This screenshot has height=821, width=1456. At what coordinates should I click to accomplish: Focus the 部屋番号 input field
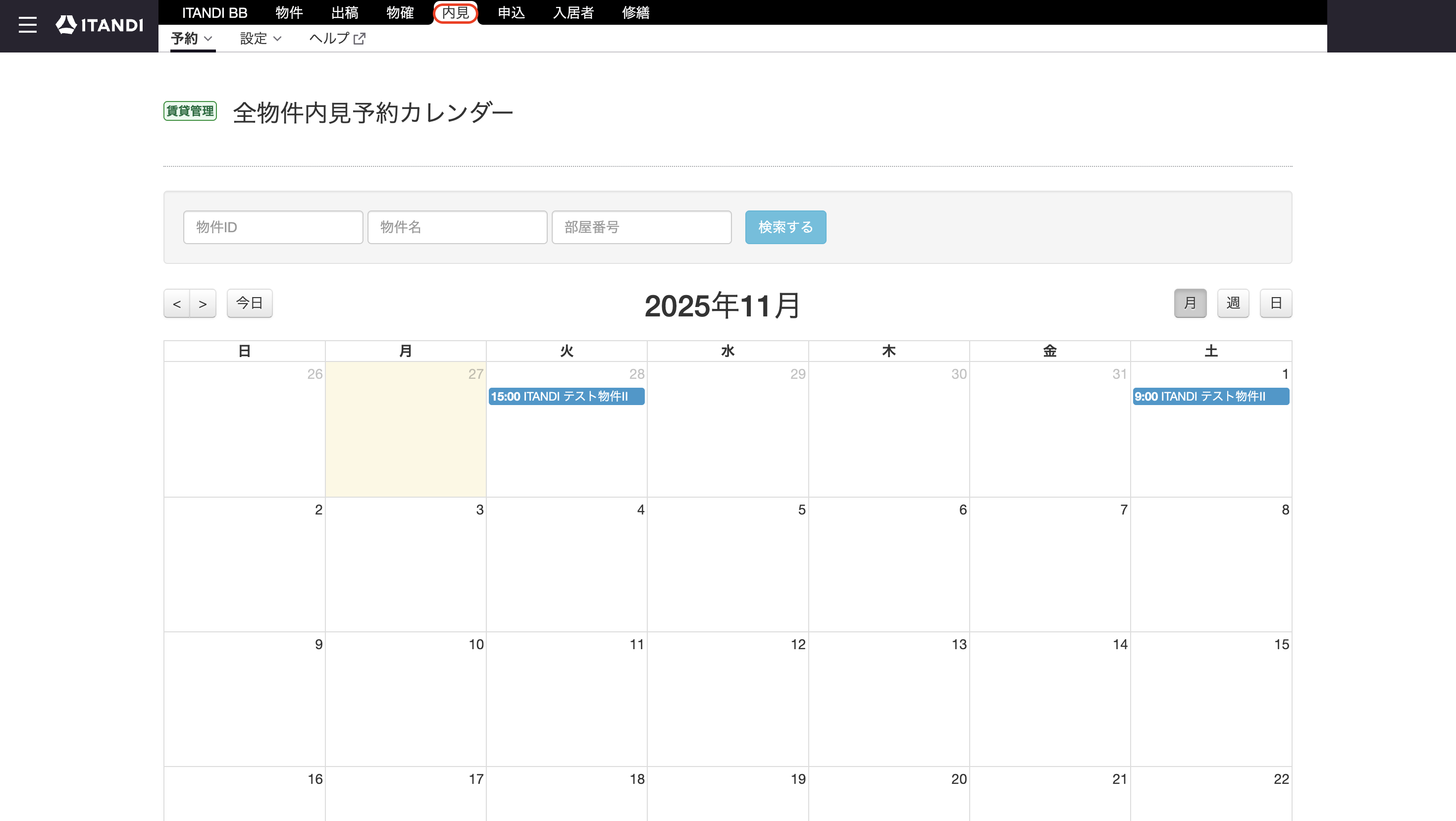641,227
